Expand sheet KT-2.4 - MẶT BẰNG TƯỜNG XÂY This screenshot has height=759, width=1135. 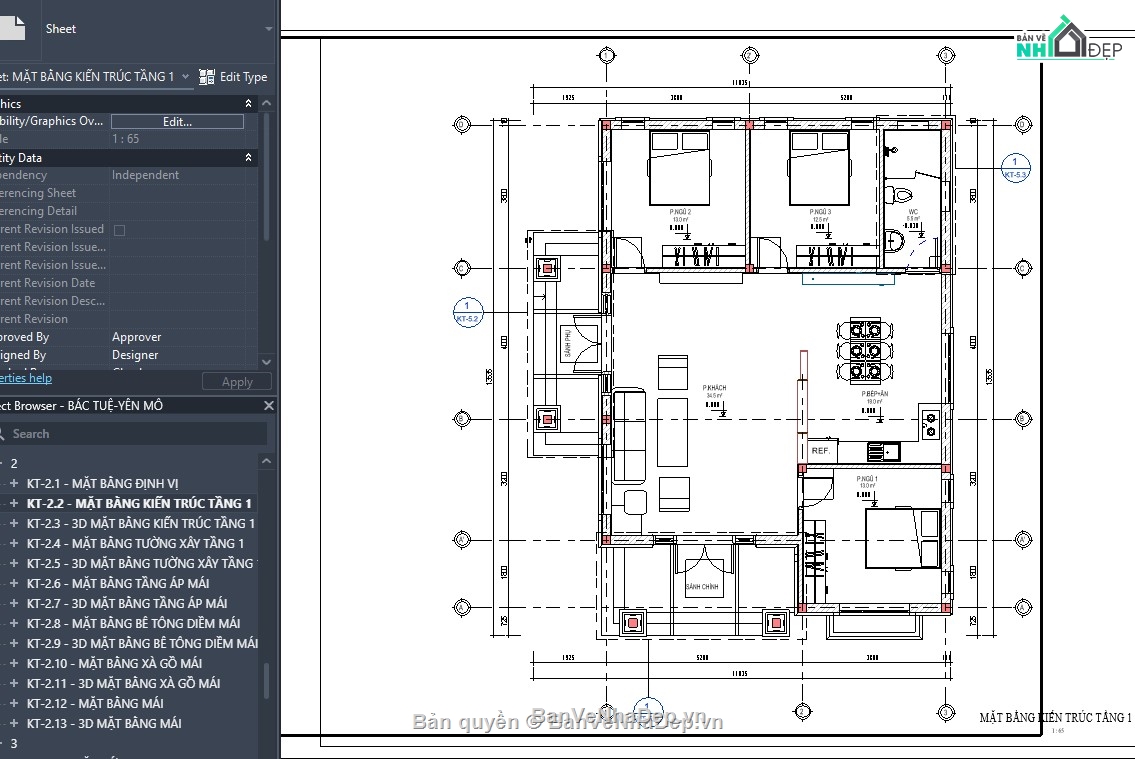coord(14,543)
